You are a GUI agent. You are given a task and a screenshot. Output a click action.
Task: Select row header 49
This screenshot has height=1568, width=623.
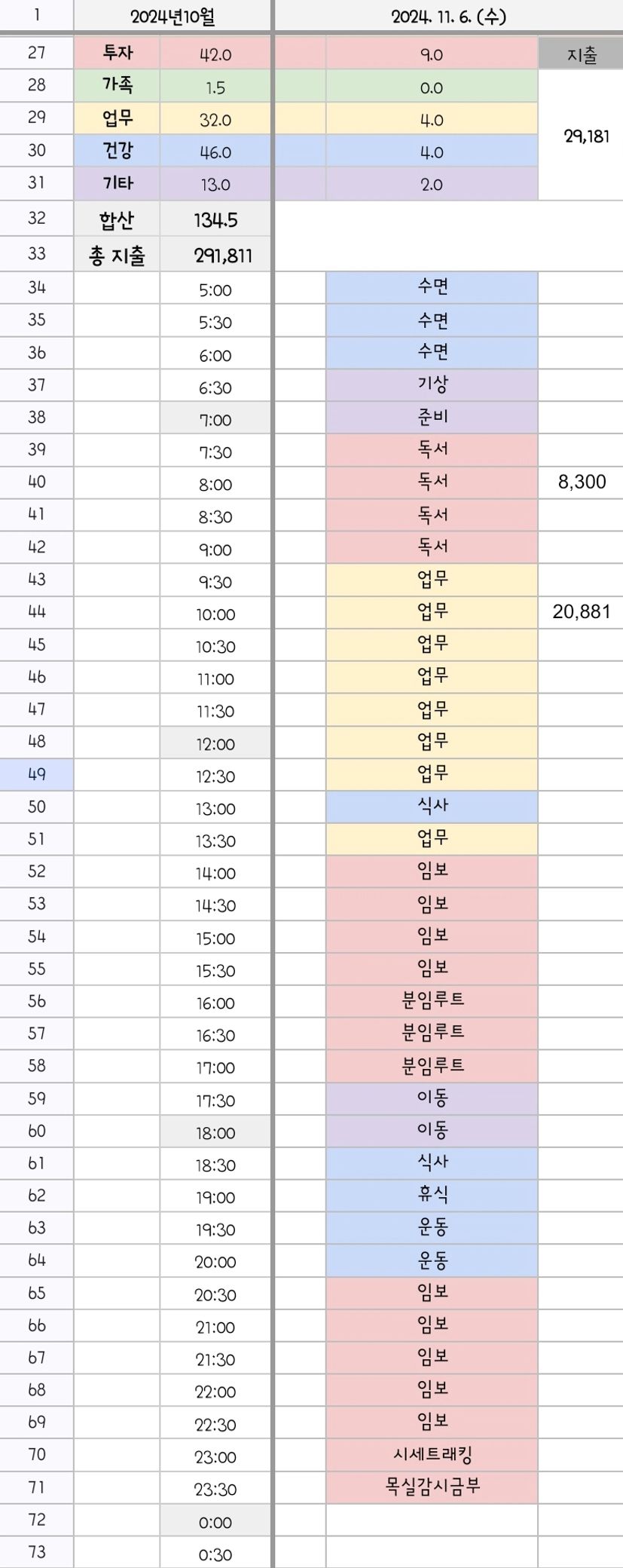click(x=36, y=774)
